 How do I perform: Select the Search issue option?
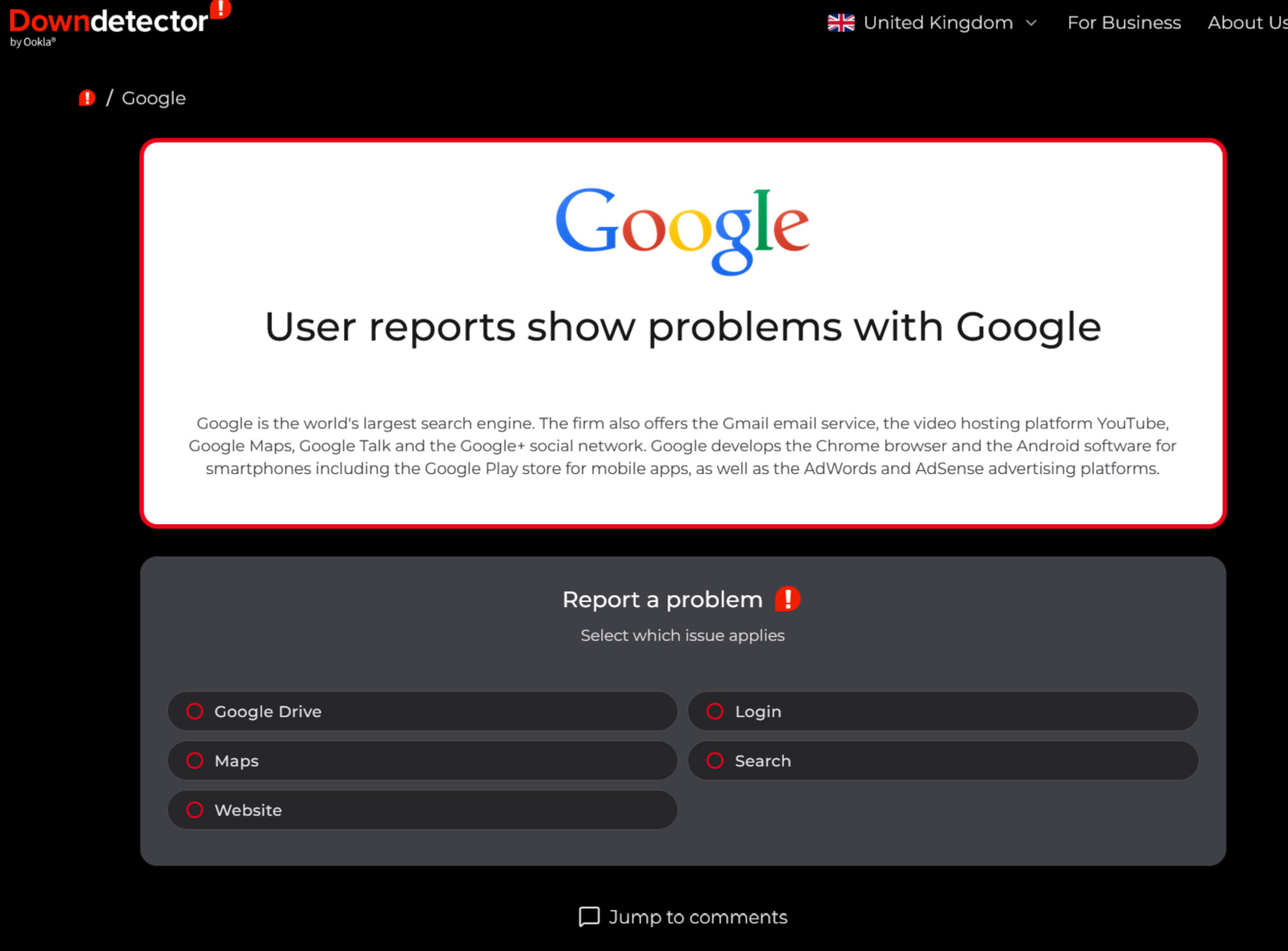point(943,760)
